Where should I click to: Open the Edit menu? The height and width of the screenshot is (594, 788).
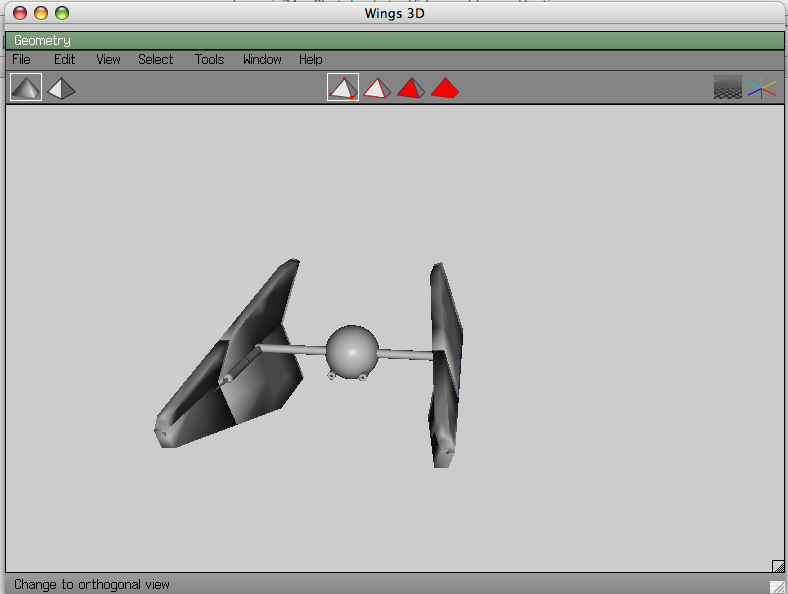point(64,60)
